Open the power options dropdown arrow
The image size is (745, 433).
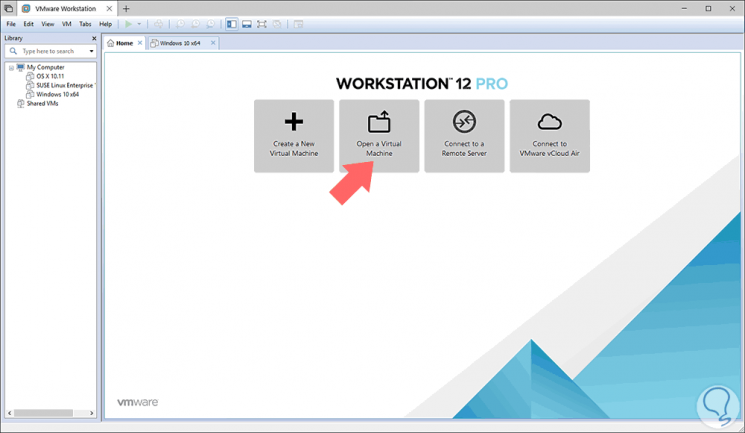point(139,24)
